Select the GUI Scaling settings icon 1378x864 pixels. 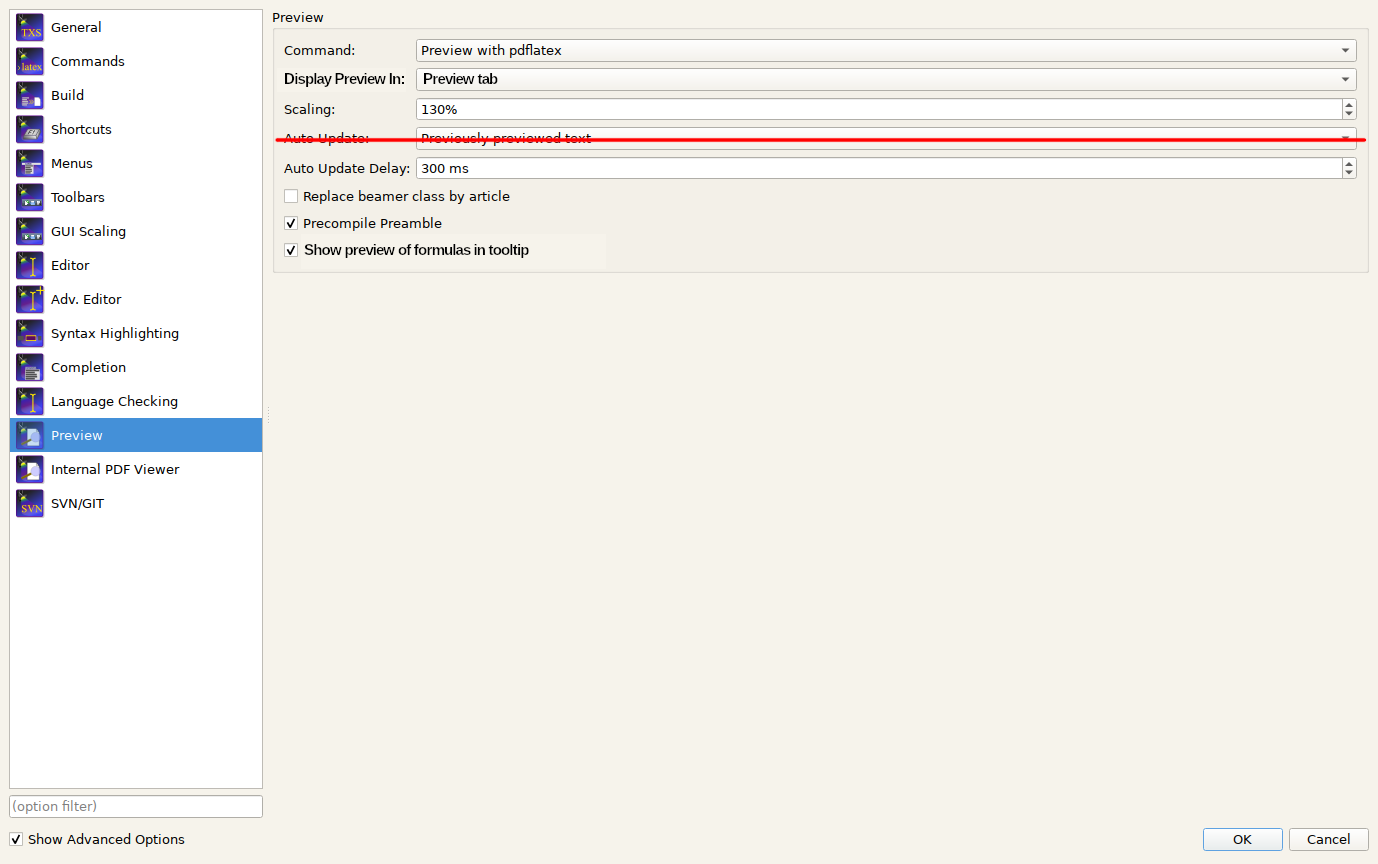[95, 231]
